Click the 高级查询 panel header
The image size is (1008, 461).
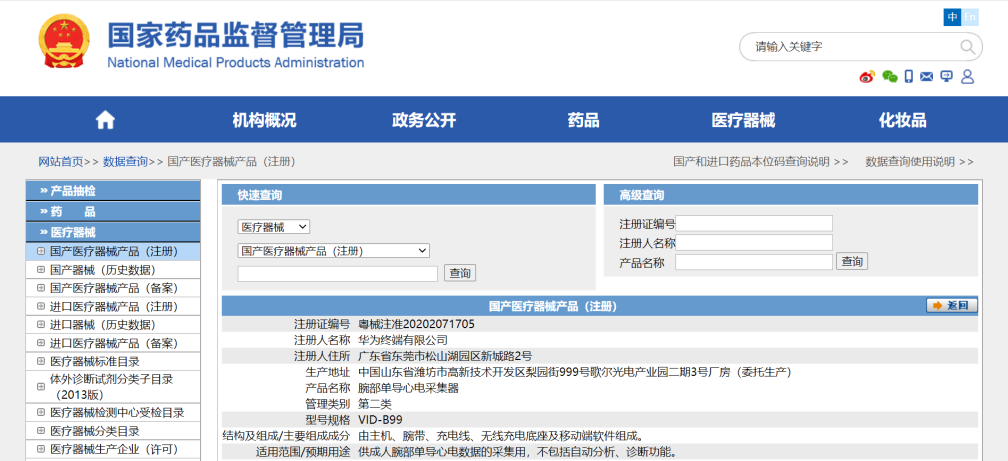791,195
